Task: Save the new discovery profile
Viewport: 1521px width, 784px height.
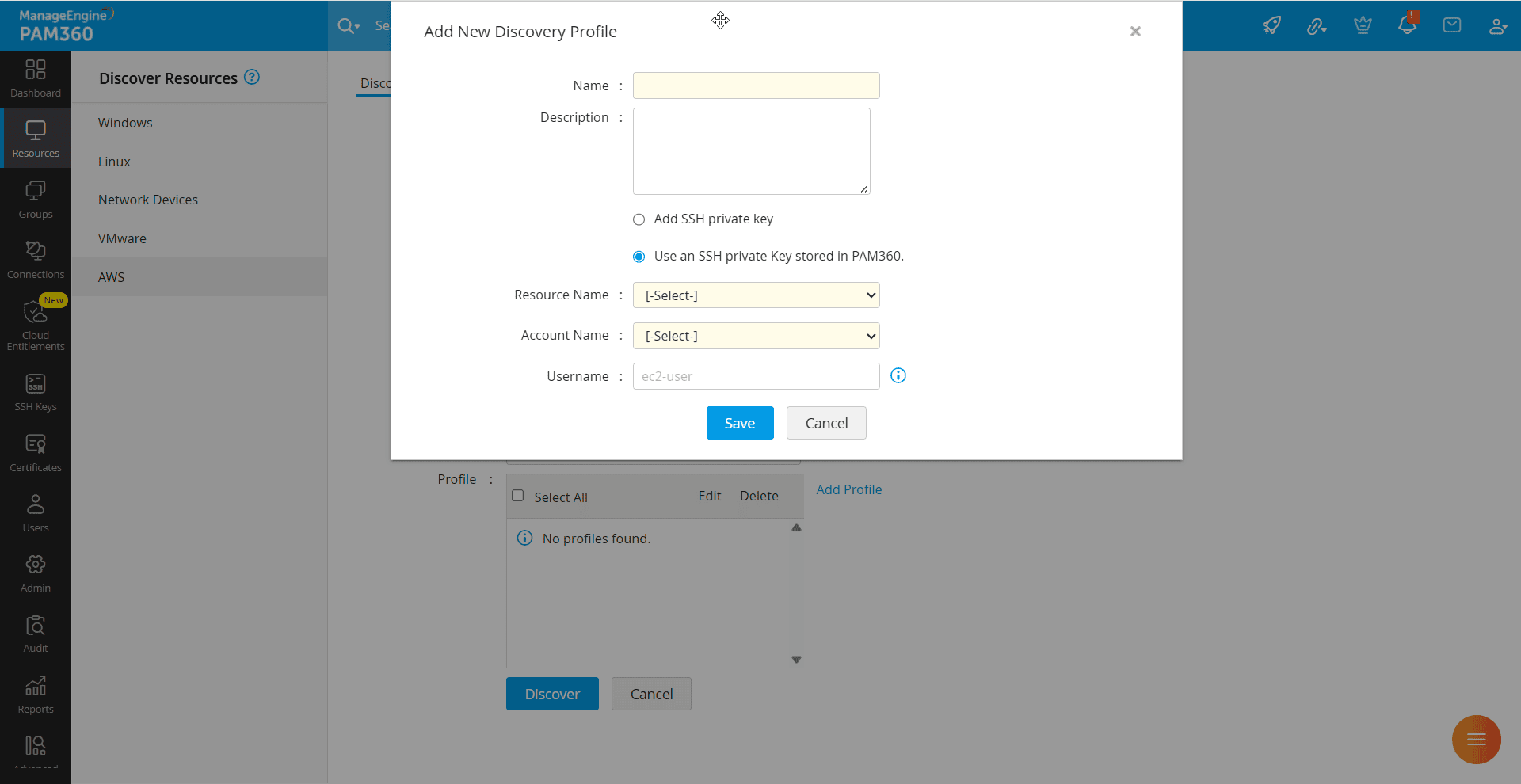Action: pyautogui.click(x=739, y=423)
